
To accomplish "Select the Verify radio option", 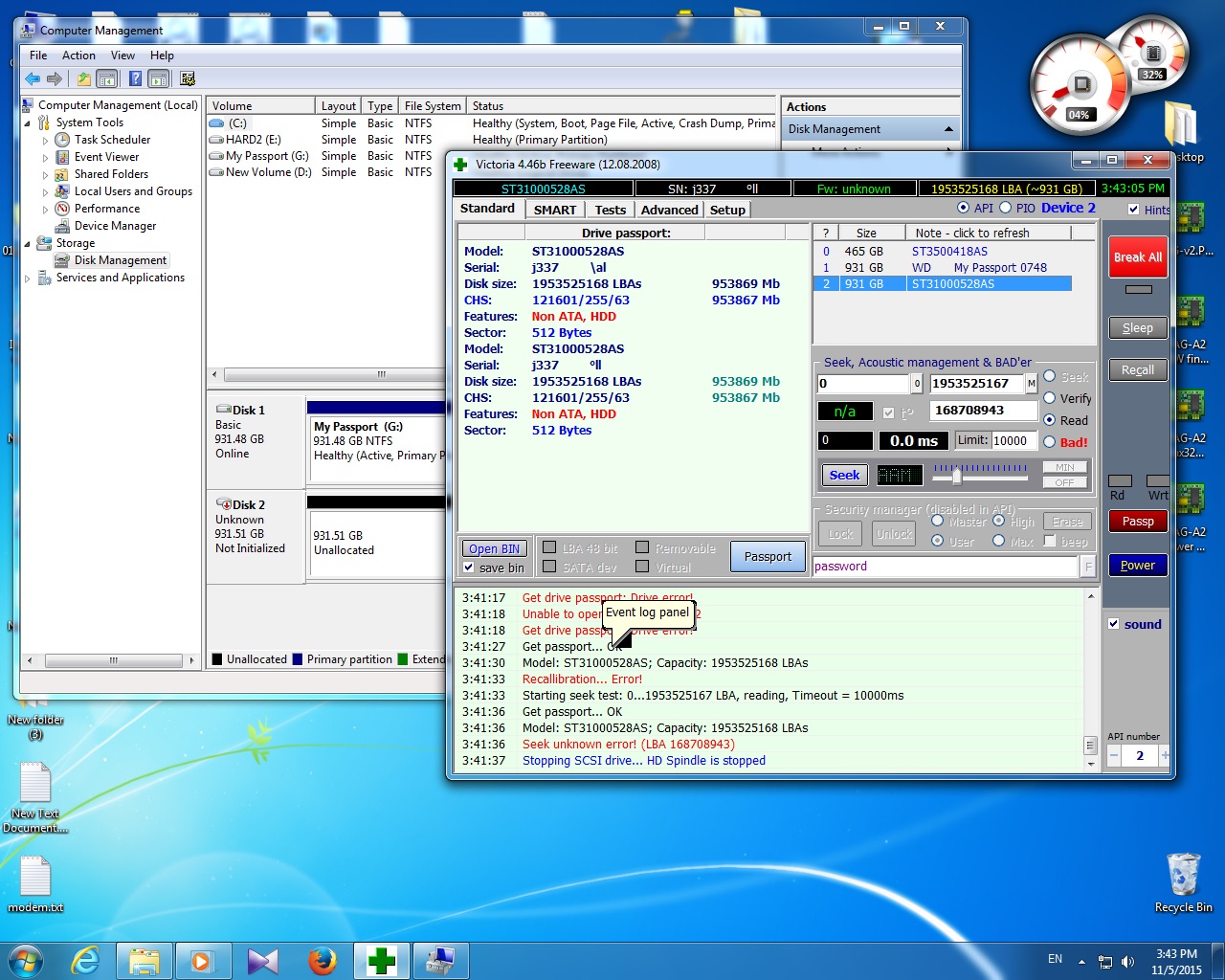I will pos(1050,398).
